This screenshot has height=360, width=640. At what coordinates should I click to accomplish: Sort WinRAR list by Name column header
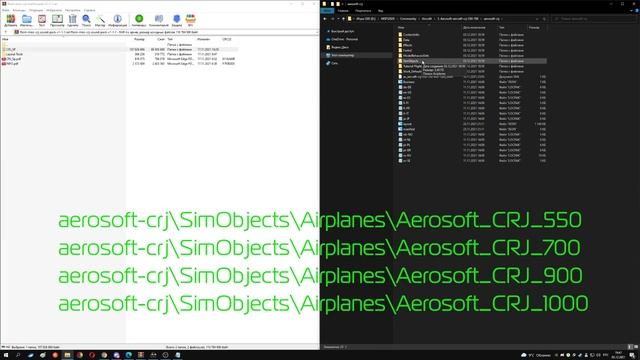5,39
